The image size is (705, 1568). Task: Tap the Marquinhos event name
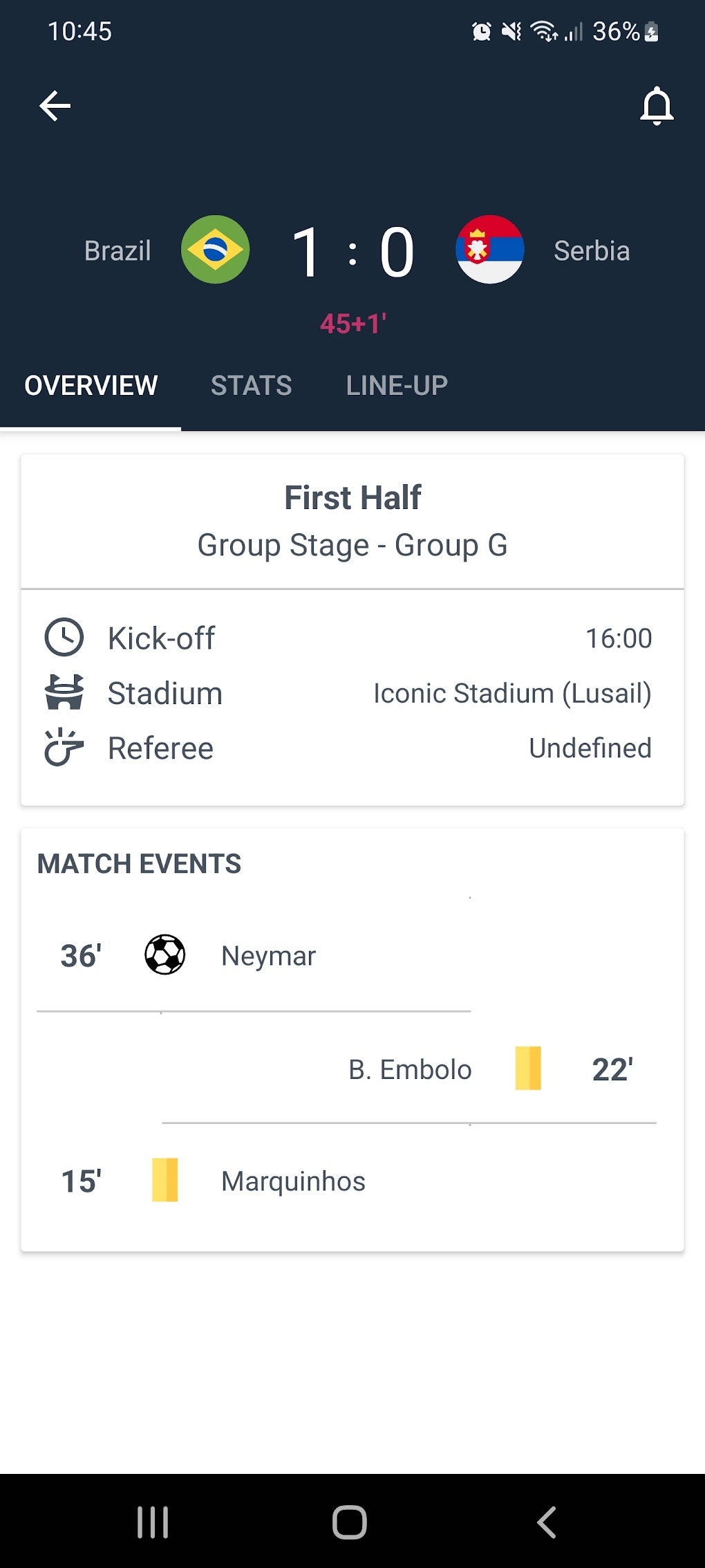[293, 1181]
